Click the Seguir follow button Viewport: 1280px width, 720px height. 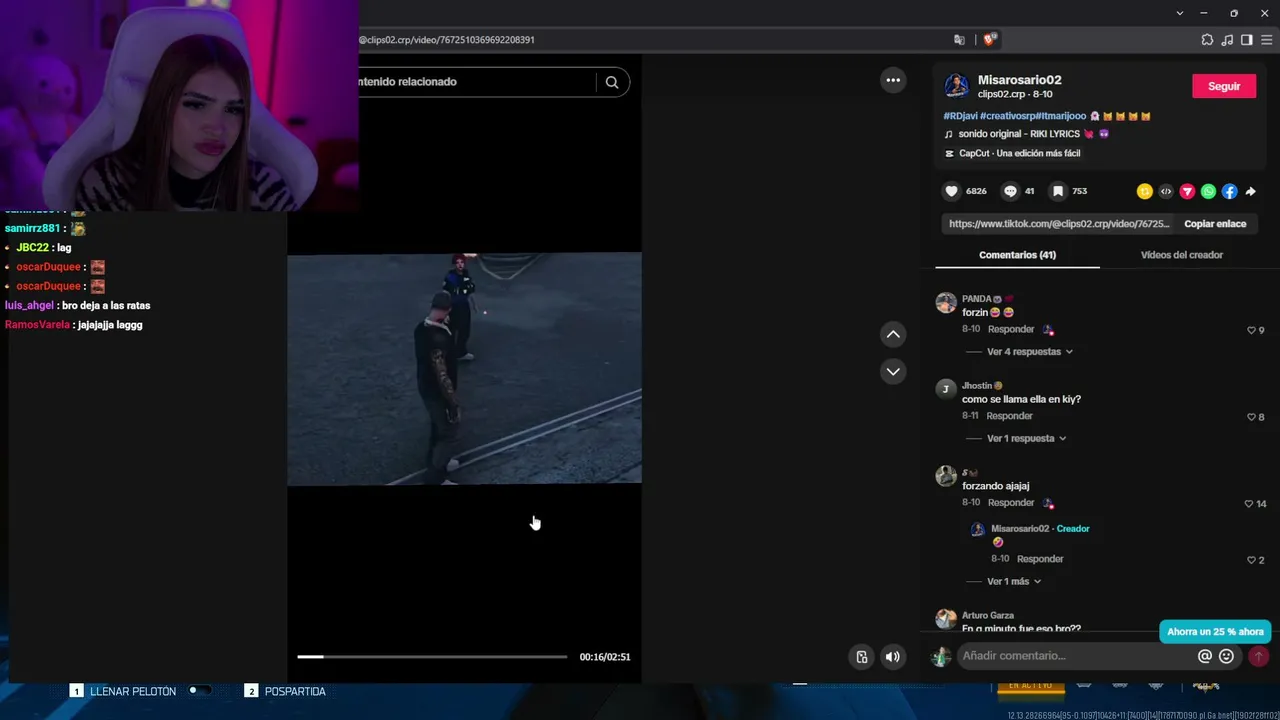point(1224,86)
